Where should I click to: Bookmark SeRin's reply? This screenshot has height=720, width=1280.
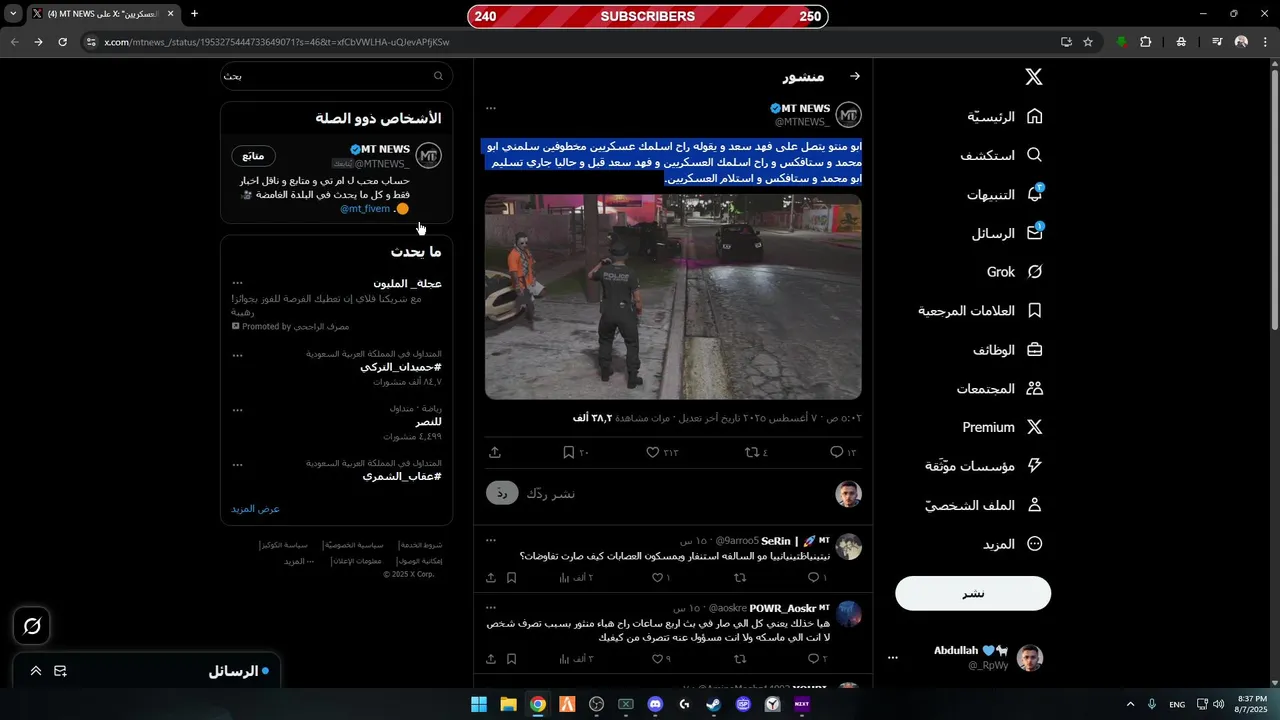[x=511, y=578]
